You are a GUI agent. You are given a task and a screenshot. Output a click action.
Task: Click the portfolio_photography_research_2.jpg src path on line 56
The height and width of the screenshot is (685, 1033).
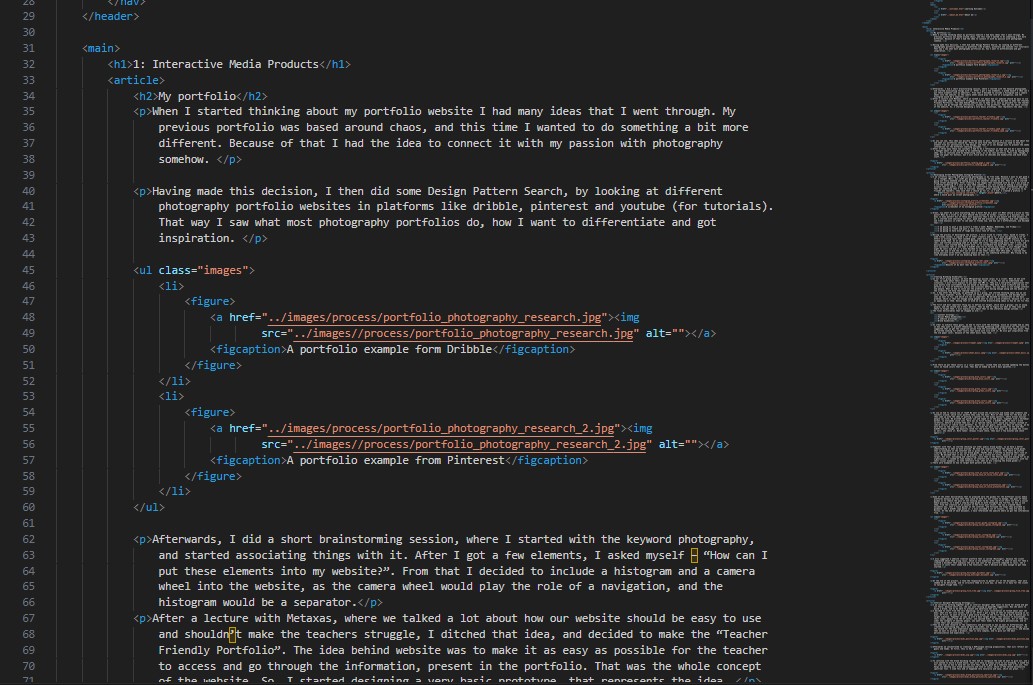point(471,444)
